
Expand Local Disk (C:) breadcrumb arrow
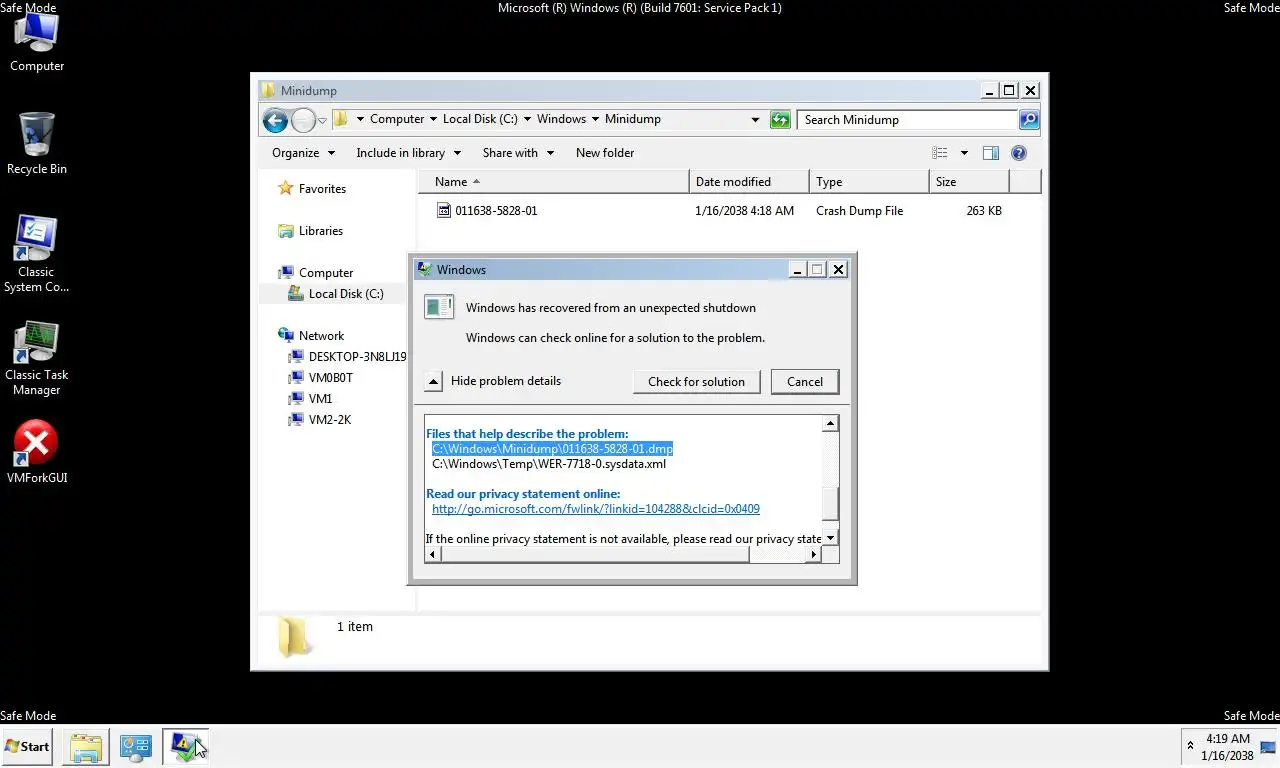pos(527,119)
